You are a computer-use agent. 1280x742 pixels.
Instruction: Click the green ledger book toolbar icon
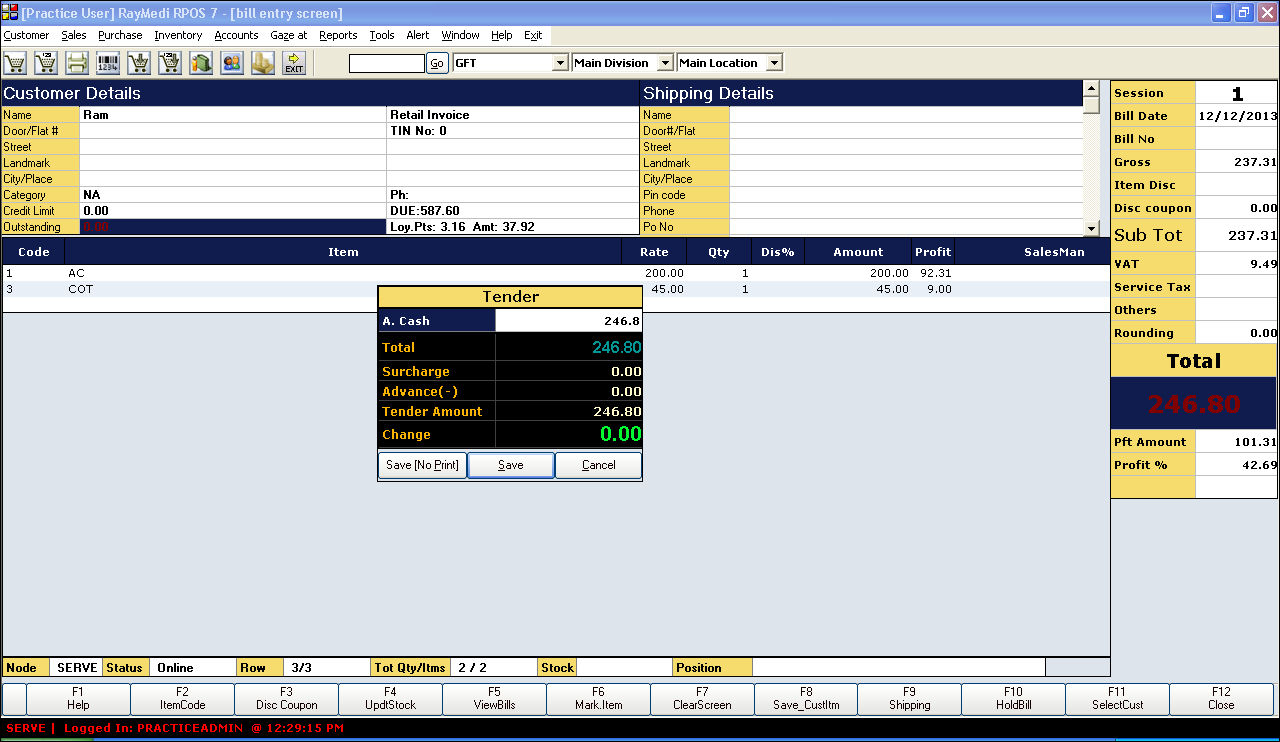click(201, 63)
